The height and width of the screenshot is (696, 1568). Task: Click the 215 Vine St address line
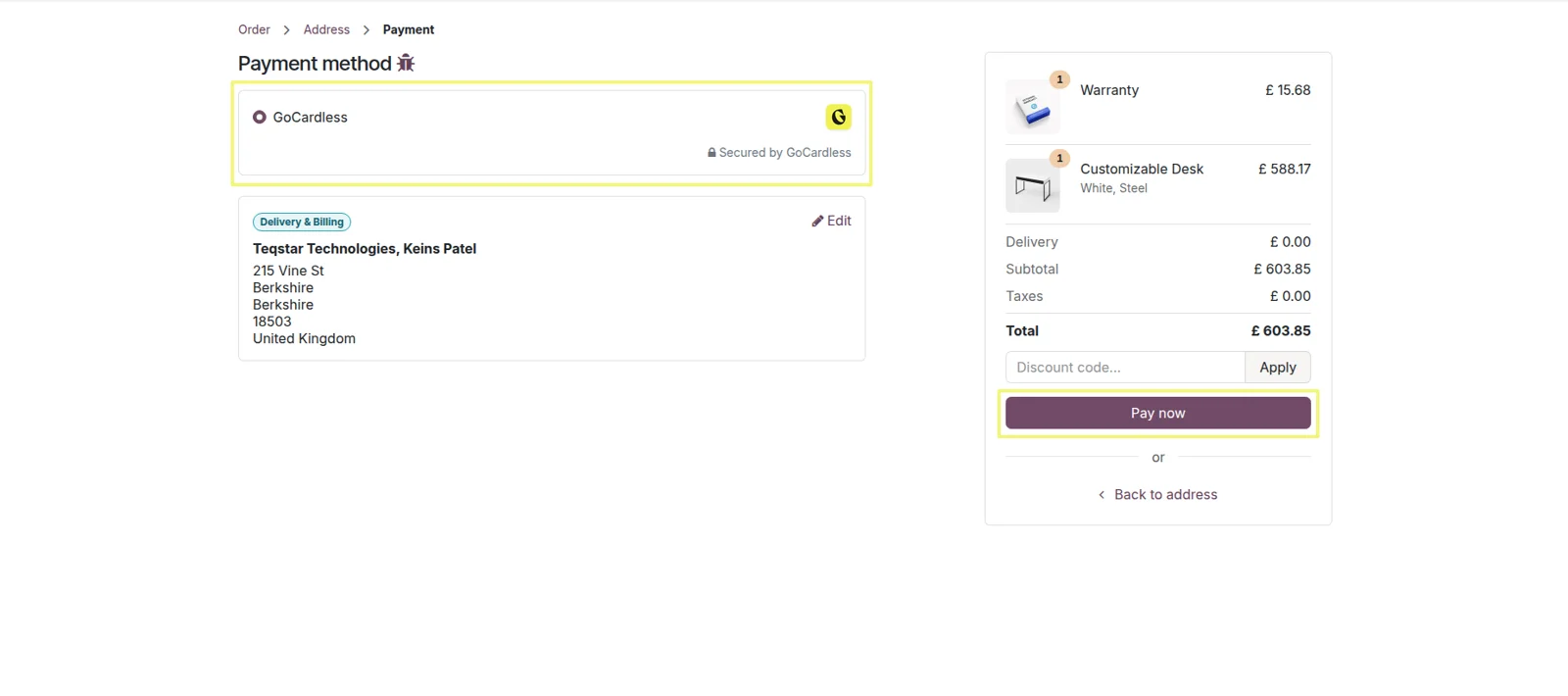(x=288, y=271)
